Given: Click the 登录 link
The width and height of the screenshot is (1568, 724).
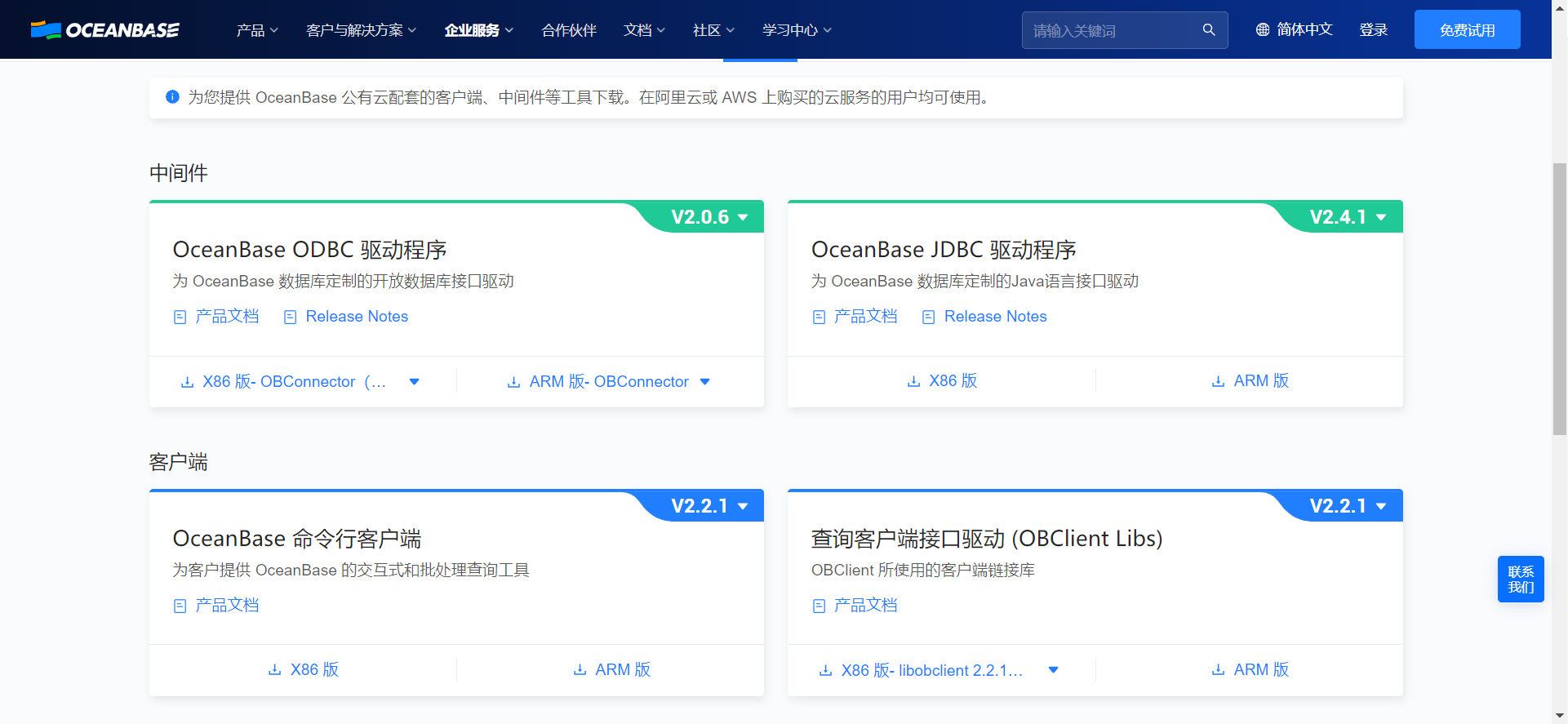Looking at the screenshot, I should click(1374, 30).
